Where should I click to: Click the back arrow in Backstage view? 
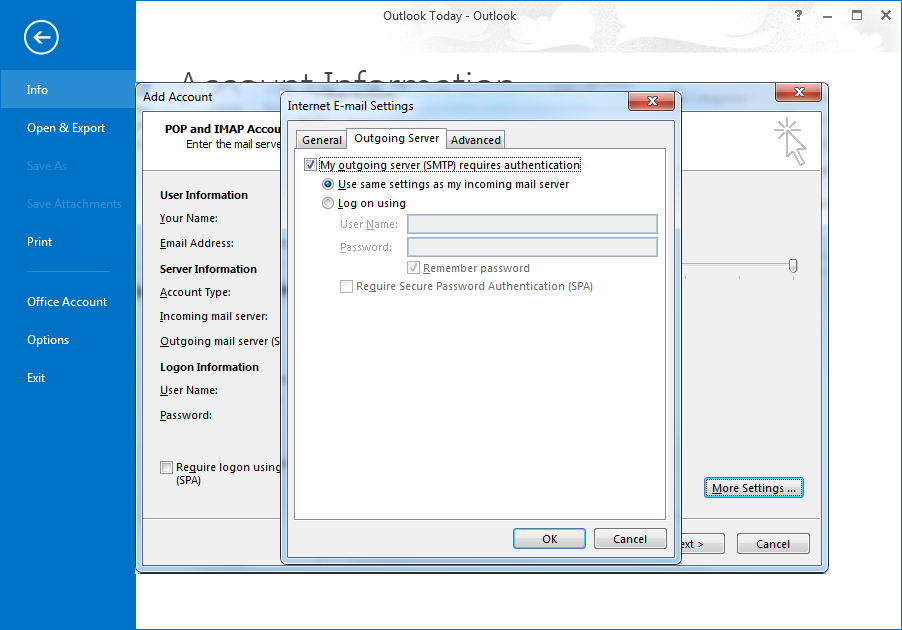point(42,39)
